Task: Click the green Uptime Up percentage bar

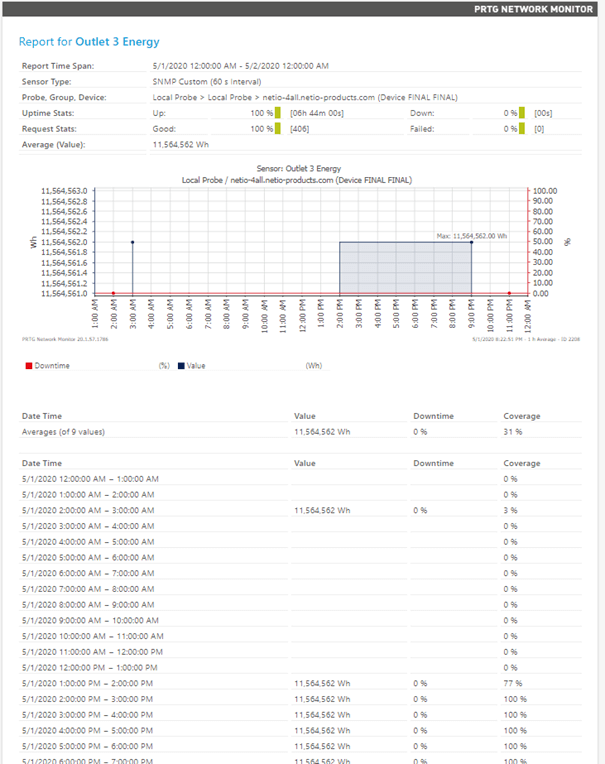Action: point(277,113)
